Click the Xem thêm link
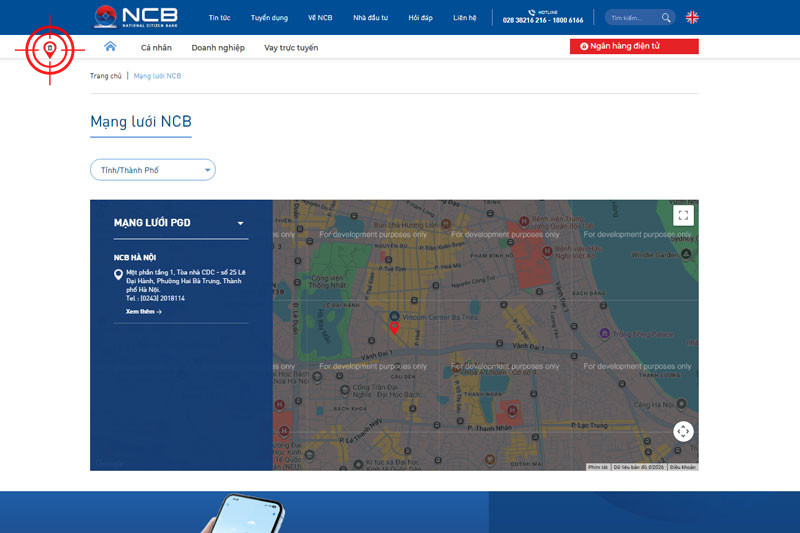Viewport: 800px width, 533px height. tap(143, 311)
